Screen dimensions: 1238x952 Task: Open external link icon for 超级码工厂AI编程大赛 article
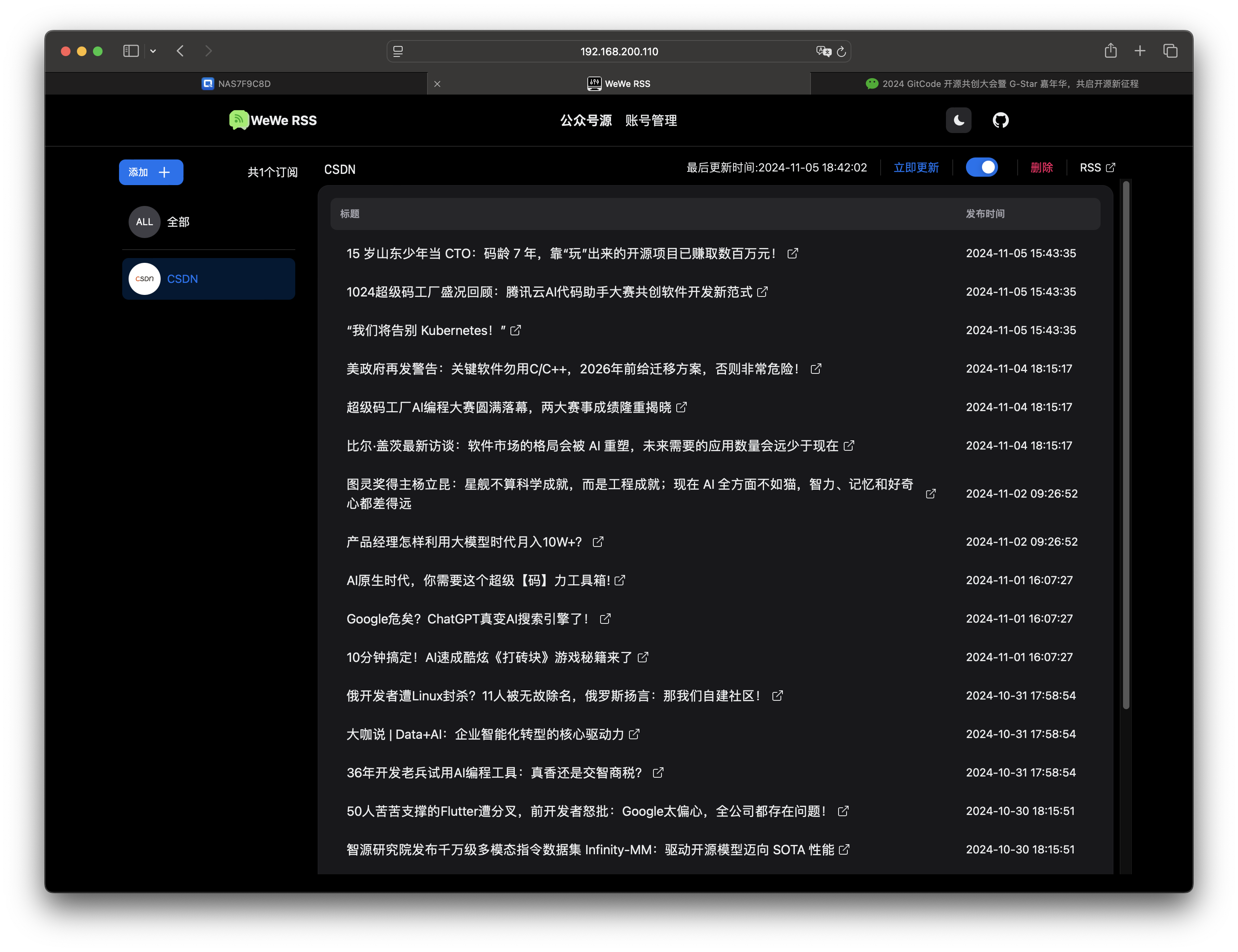[681, 407]
